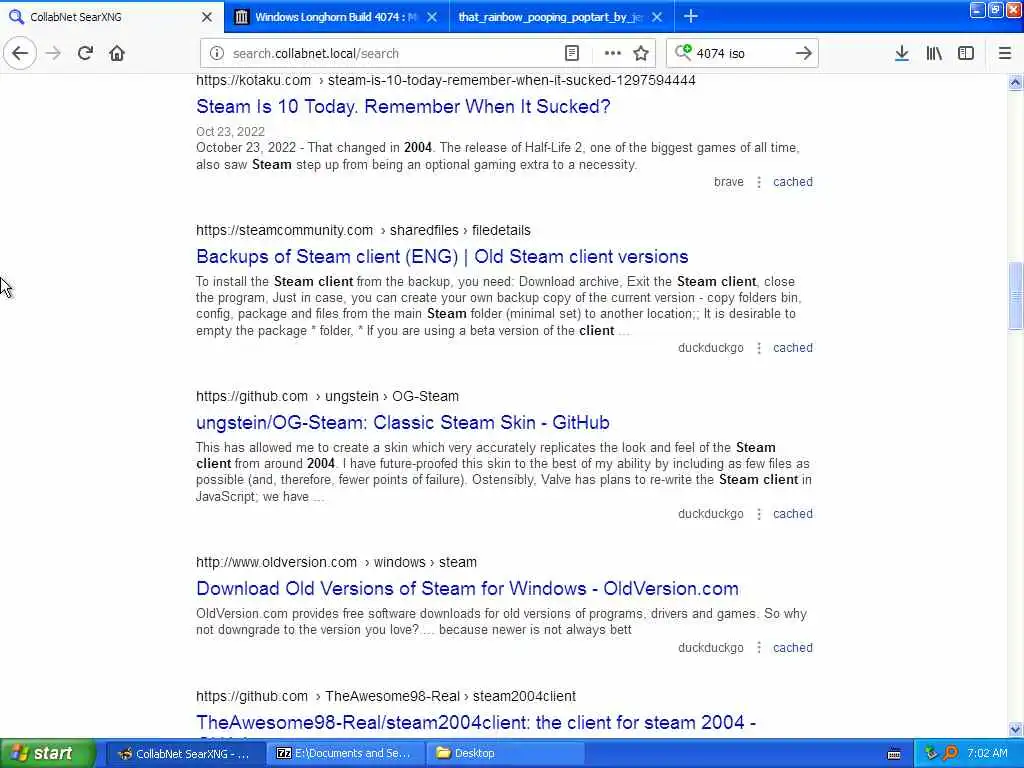Close the CollabNet SearXNG tab
The width and height of the screenshot is (1024, 768).
coord(207,17)
